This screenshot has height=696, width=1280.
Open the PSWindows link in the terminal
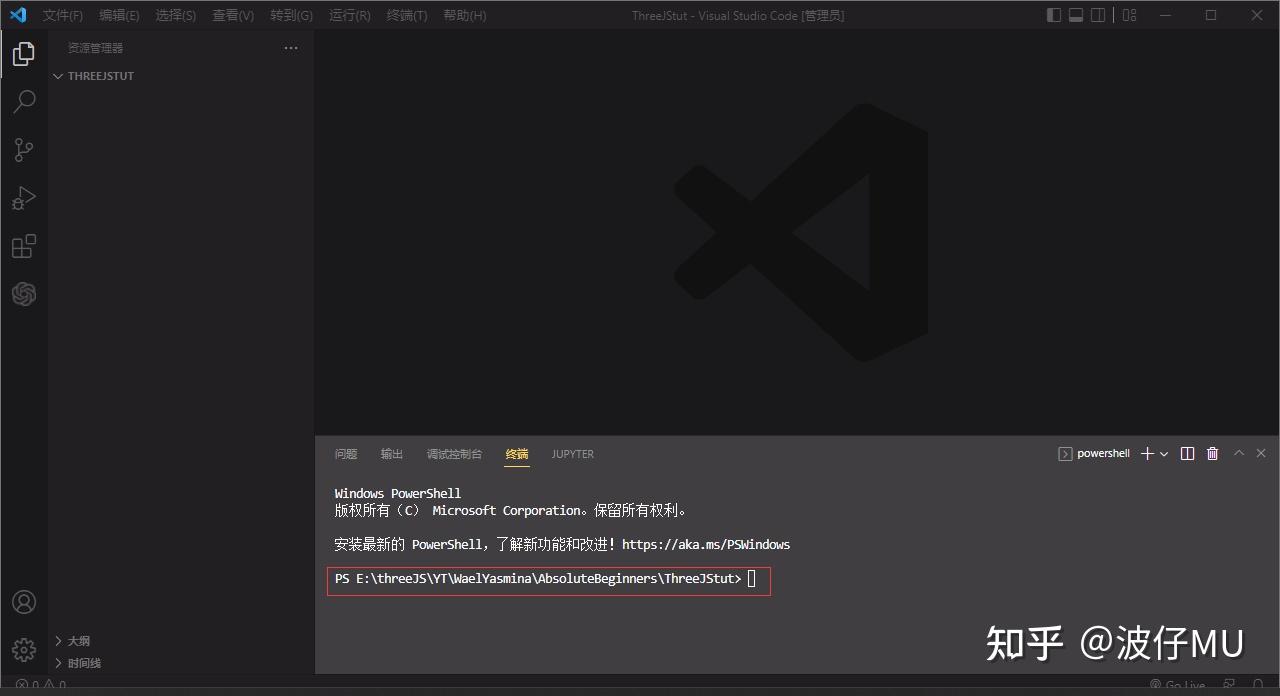707,544
